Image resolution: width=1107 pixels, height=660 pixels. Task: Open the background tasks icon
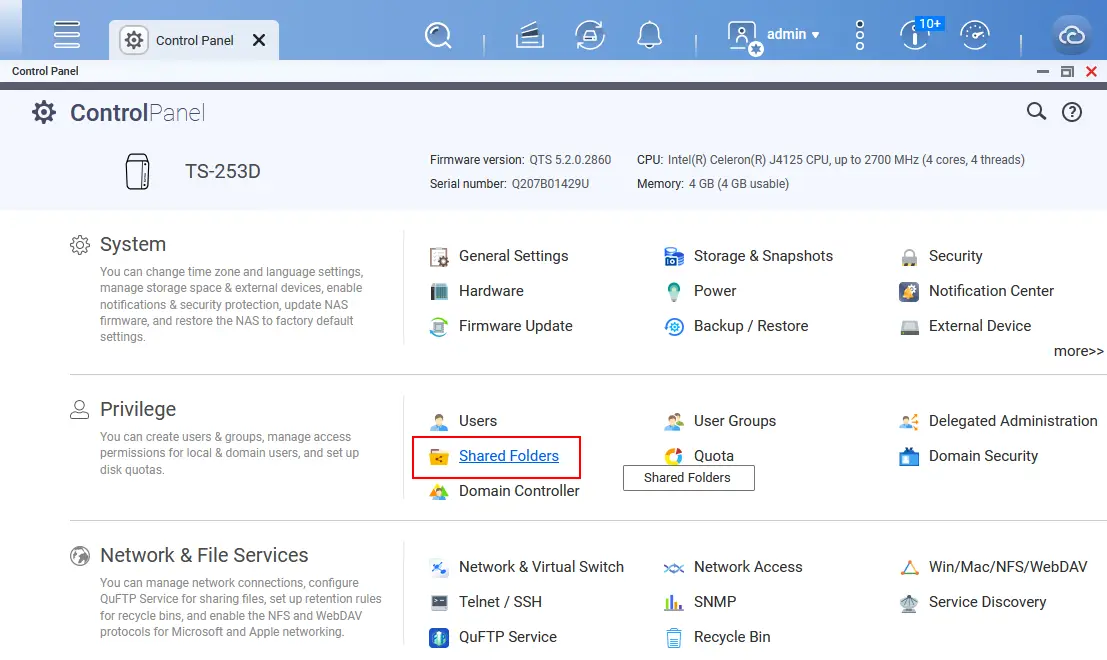click(x=529, y=35)
